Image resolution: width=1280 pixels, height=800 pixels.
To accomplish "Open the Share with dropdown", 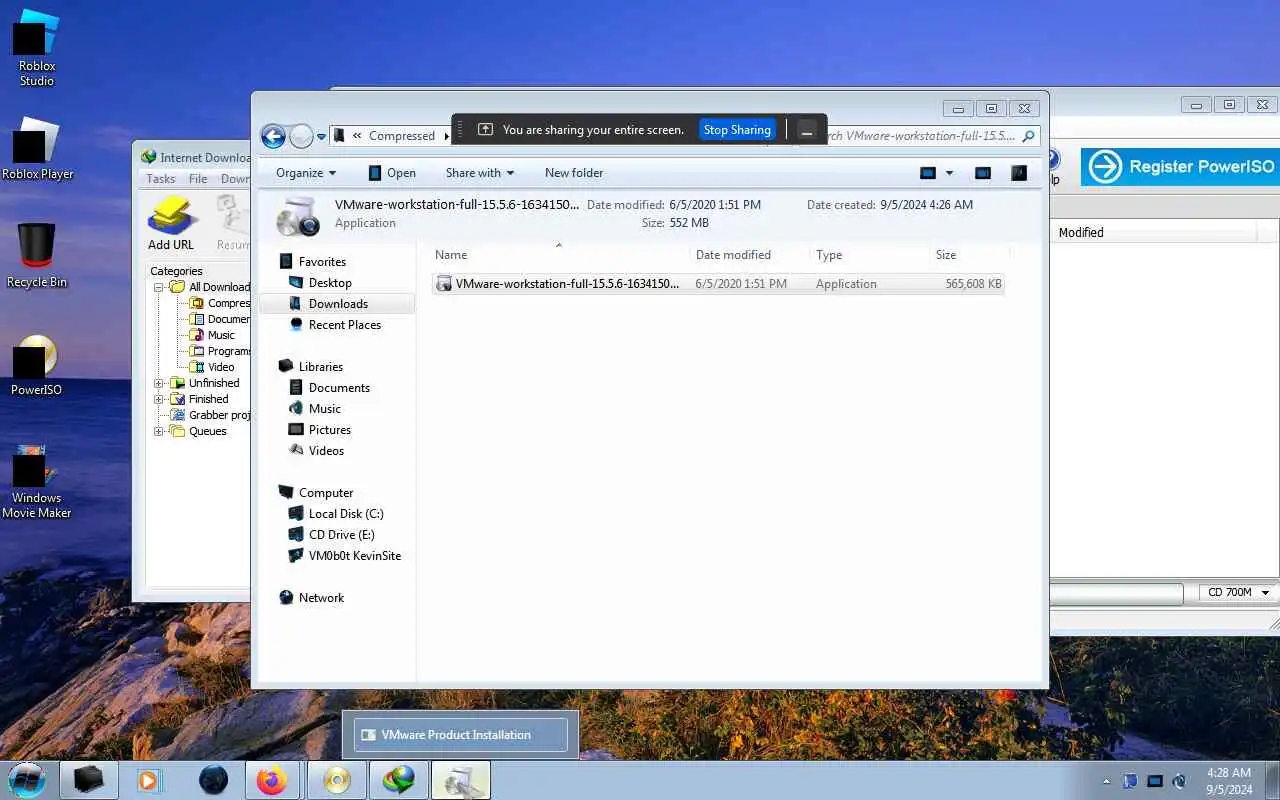I will 480,173.
